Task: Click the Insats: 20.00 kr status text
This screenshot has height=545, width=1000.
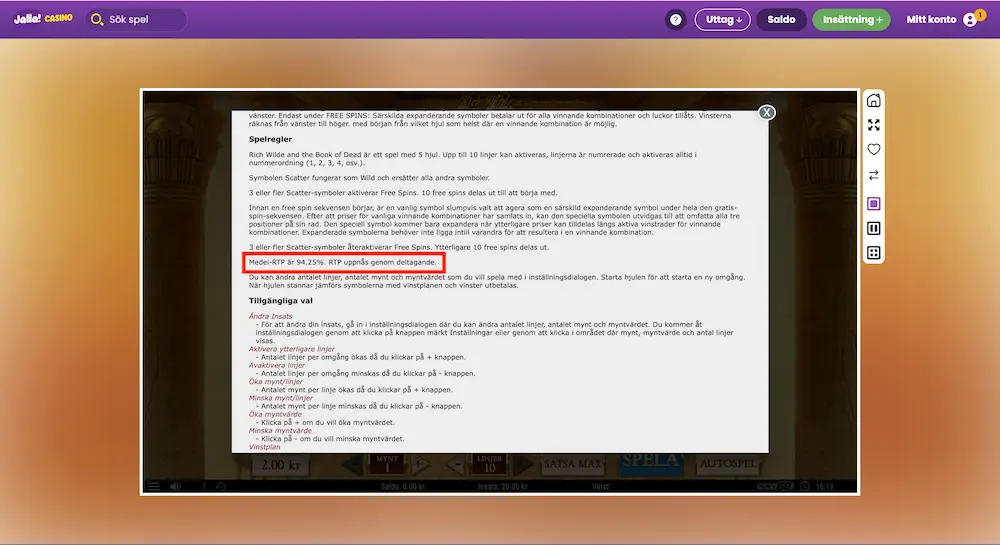Action: pyautogui.click(x=503, y=486)
